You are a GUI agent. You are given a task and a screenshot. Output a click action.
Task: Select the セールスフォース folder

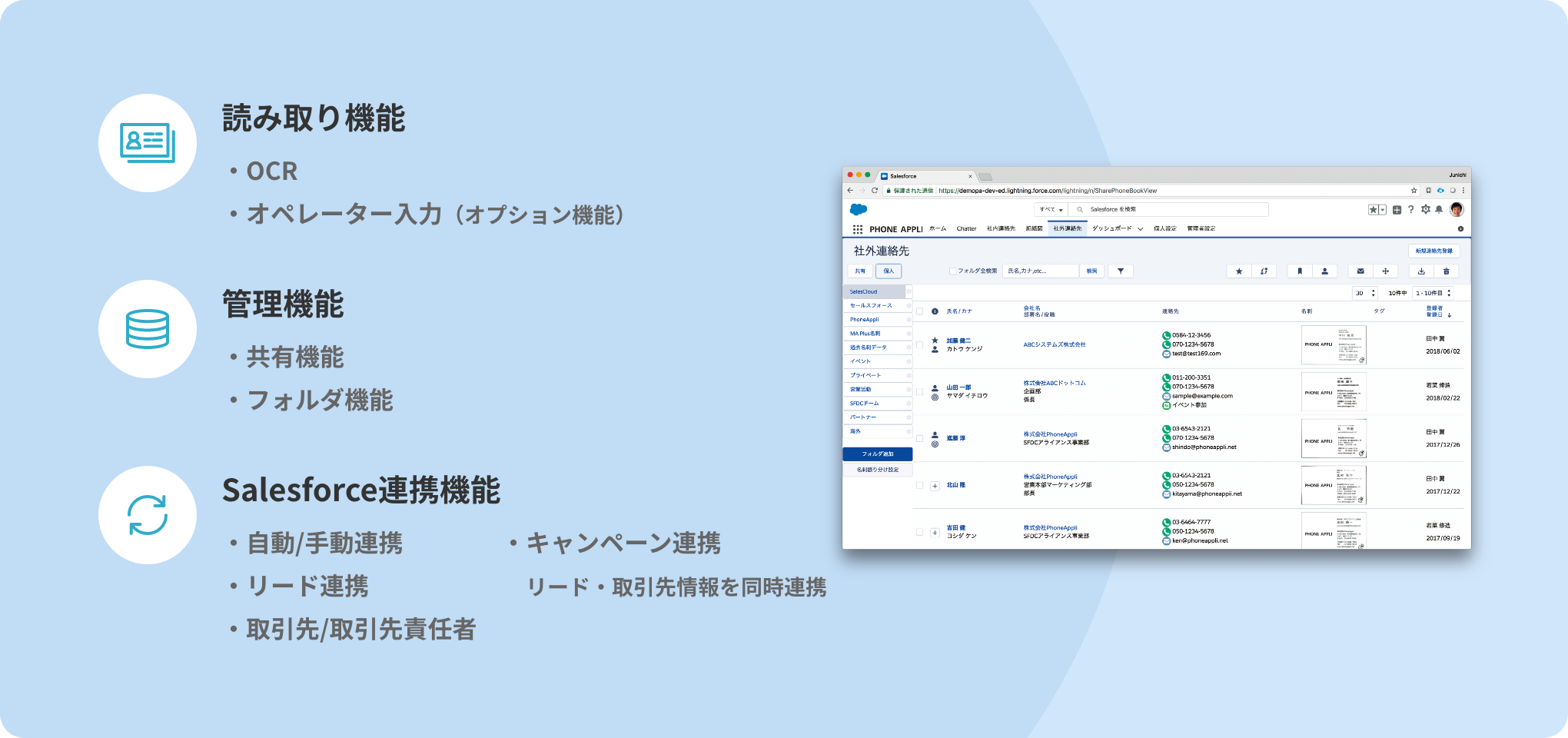point(878,306)
